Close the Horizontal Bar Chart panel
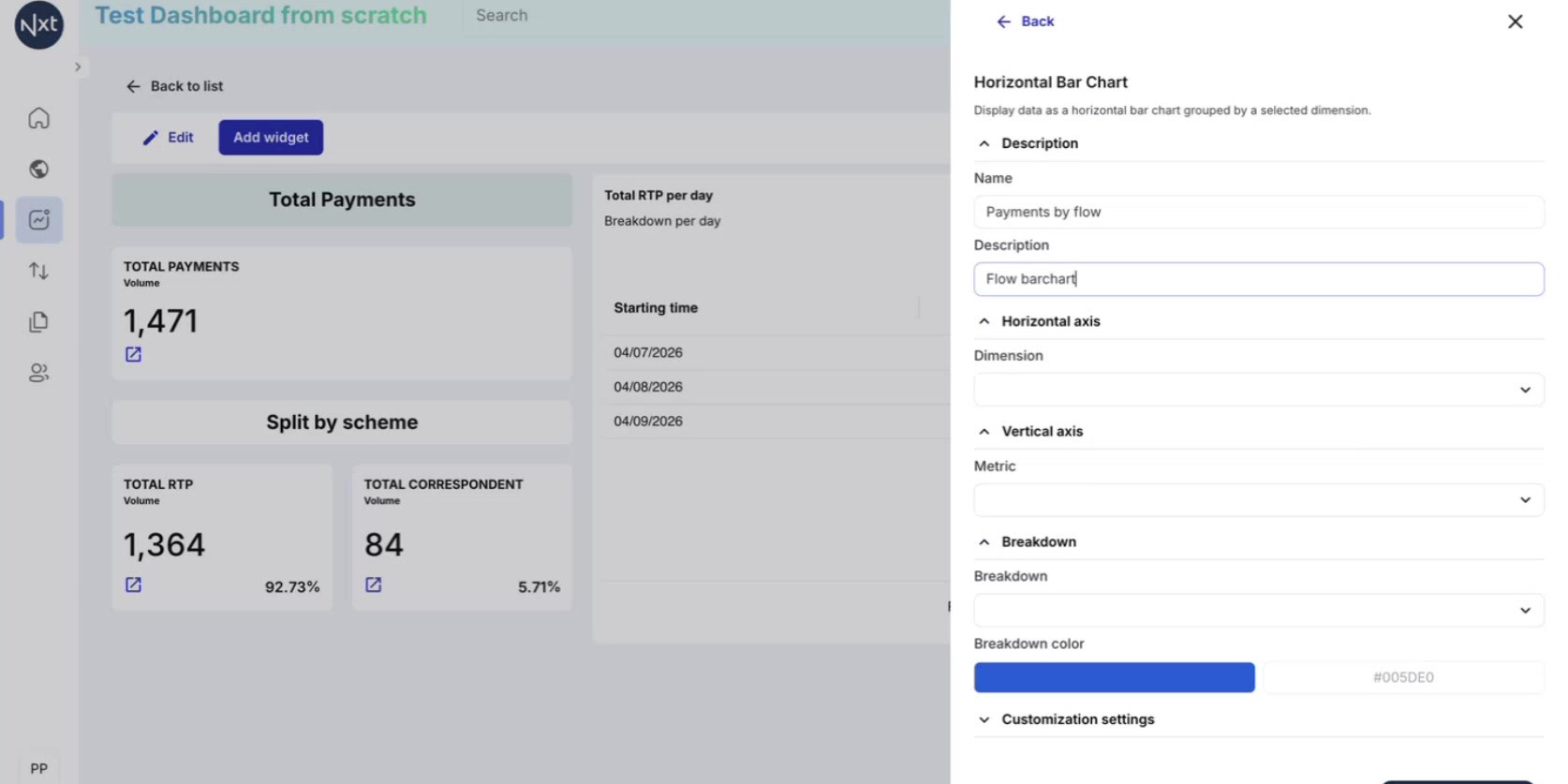Screen dimensions: 1568x784 1515,22
